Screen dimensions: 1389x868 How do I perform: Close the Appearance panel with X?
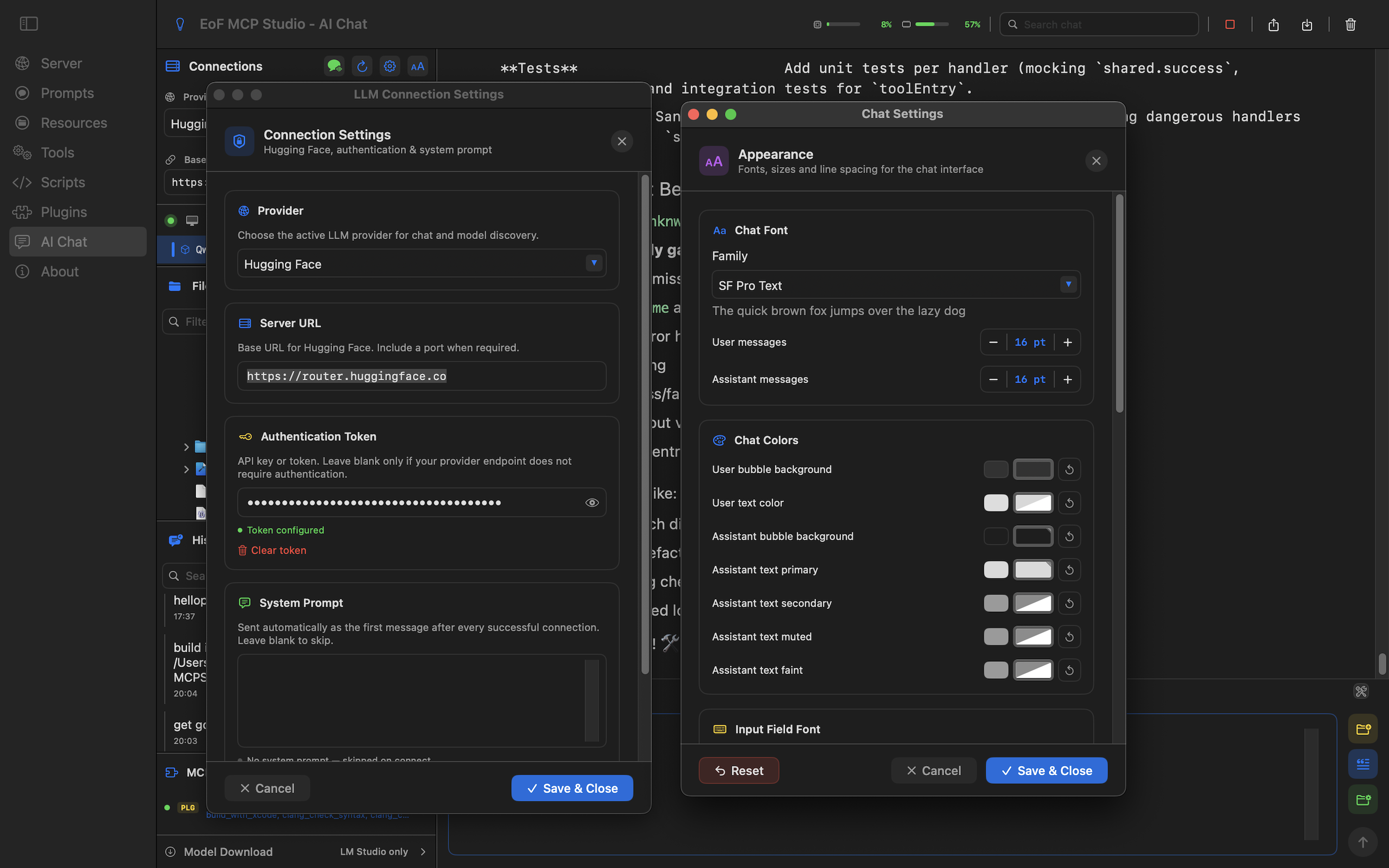coord(1096,161)
